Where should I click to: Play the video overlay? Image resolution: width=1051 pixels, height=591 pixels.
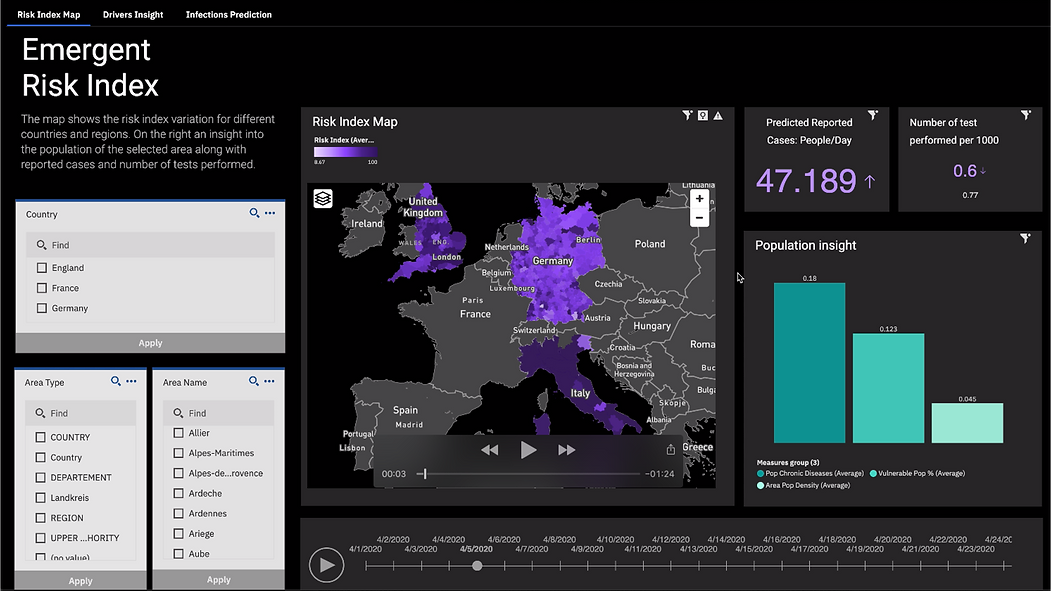tap(528, 450)
